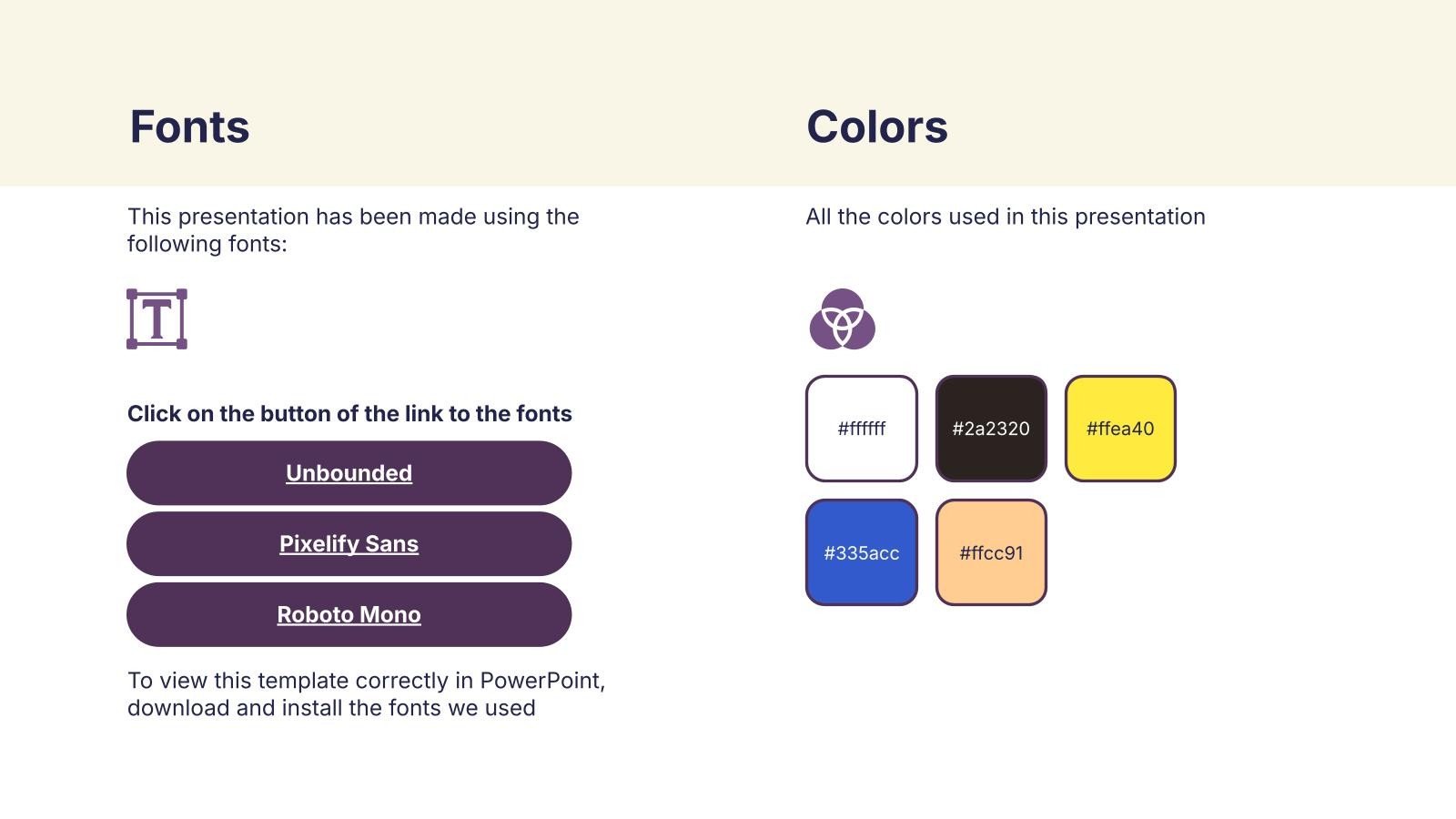Click the peach #ffcc91 color swatch
Viewport: 1456px width, 819px height.
tap(991, 552)
